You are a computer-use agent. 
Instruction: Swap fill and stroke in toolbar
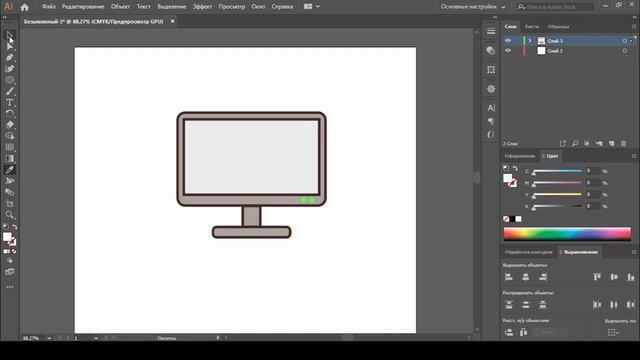[x=15, y=227]
